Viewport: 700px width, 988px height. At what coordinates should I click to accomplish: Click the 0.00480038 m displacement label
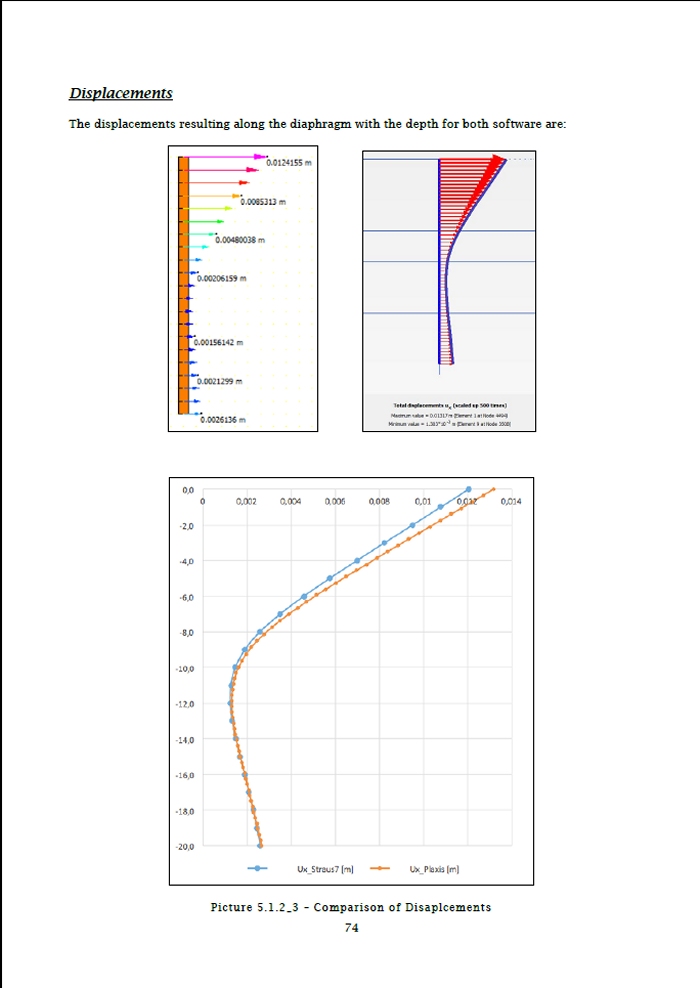click(239, 240)
